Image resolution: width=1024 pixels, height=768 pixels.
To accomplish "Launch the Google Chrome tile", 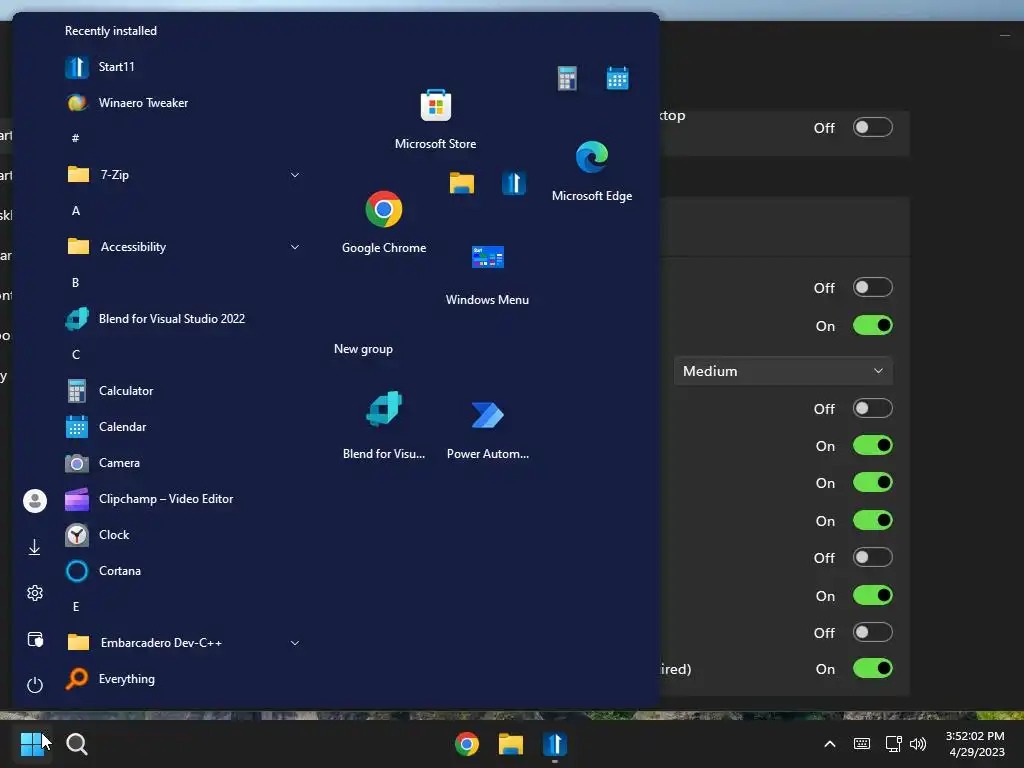I will pos(384,221).
